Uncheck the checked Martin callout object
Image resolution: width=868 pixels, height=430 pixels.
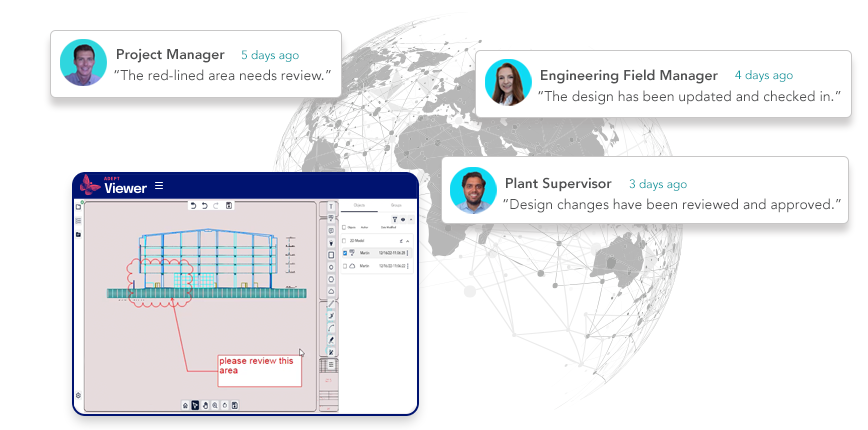click(x=346, y=254)
